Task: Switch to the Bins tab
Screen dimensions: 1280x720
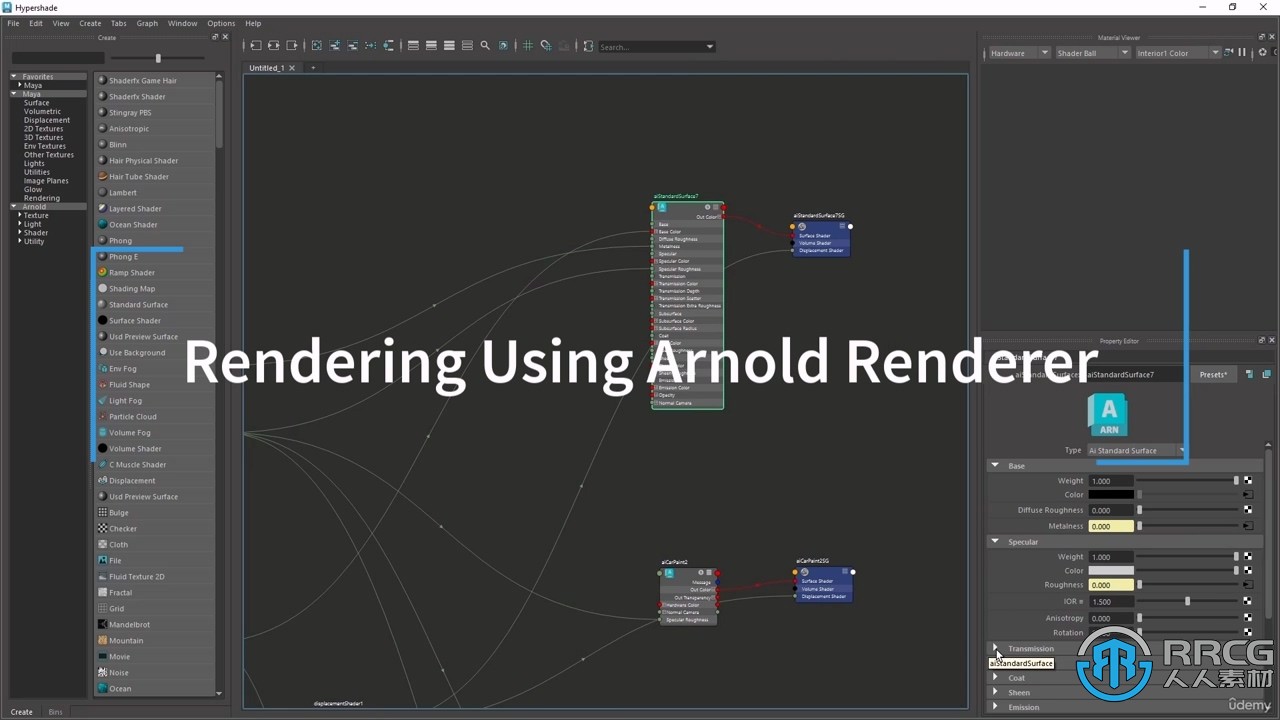Action: pyautogui.click(x=55, y=712)
